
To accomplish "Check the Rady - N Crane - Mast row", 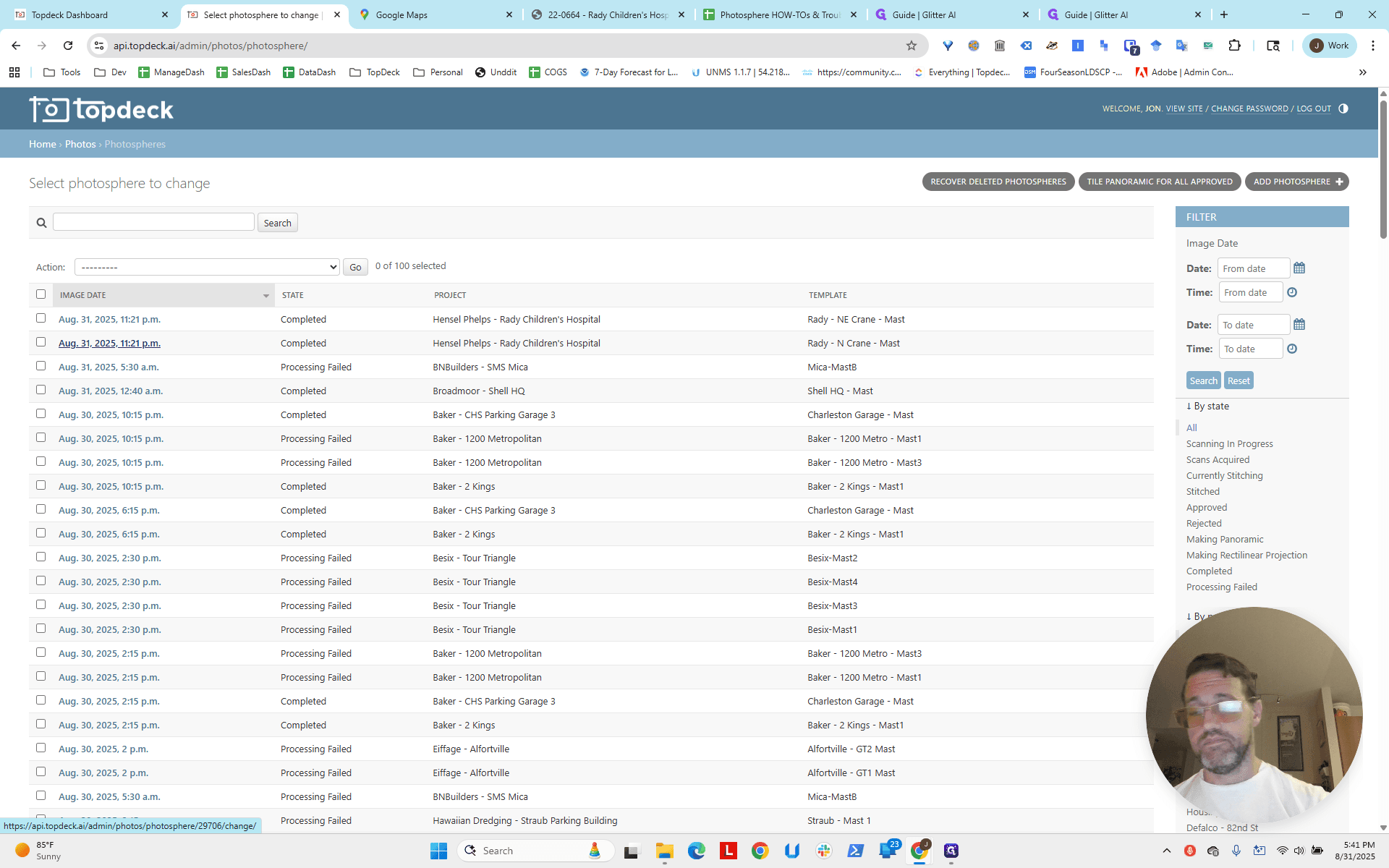I will (41, 342).
